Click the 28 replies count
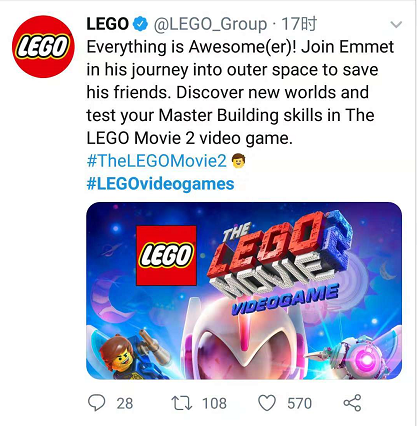Screen dimensions: 417x426 tap(125, 403)
